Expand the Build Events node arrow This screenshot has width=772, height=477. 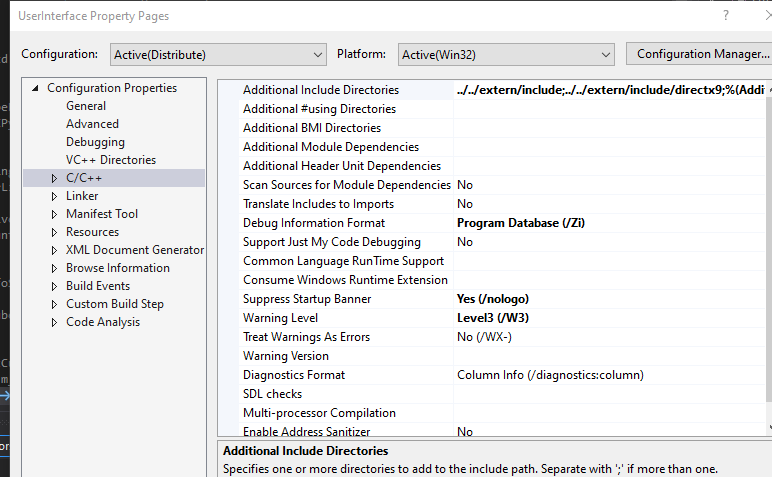click(x=54, y=286)
